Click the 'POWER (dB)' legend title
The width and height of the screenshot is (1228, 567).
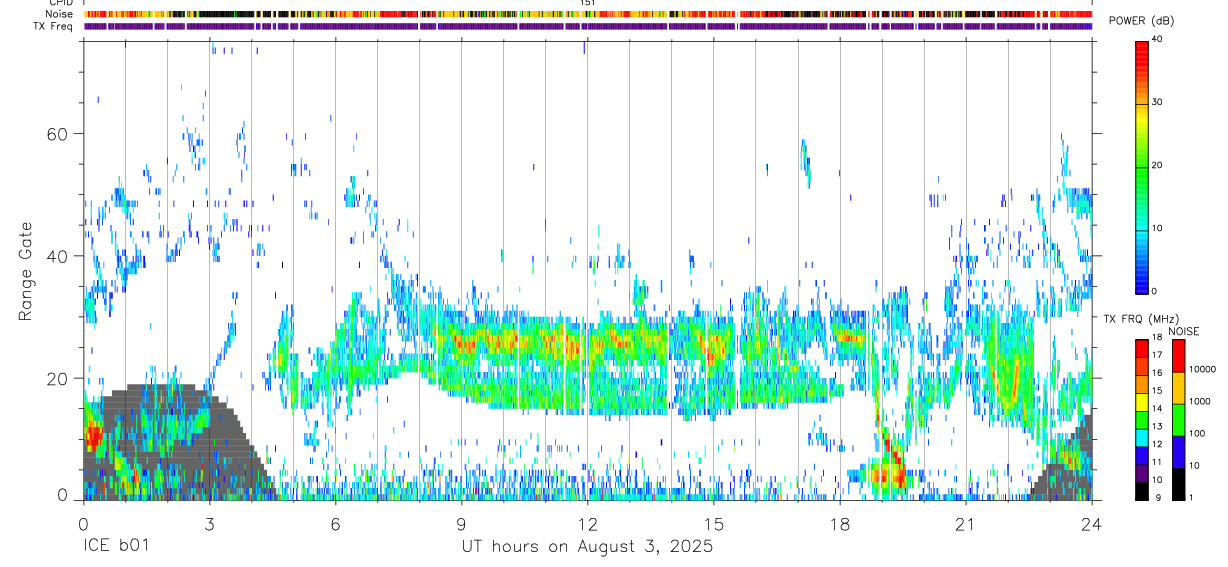[1143, 22]
